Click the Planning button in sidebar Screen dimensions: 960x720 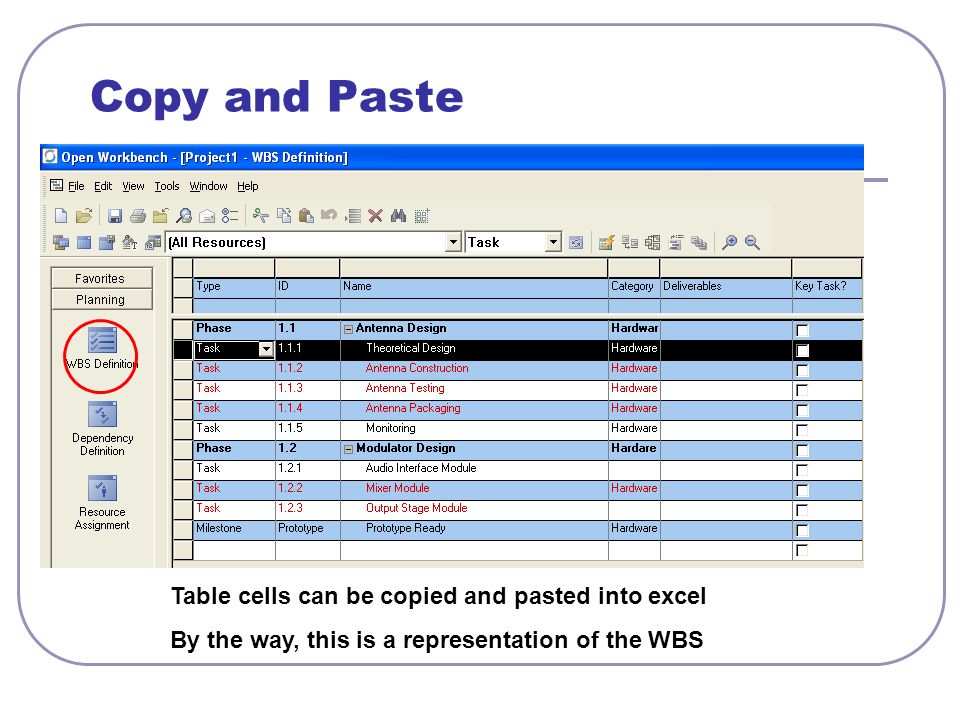[101, 299]
